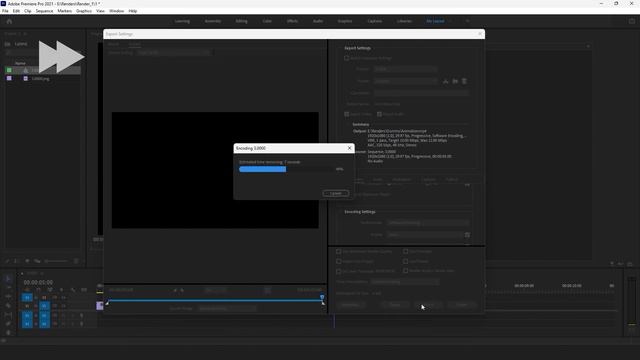Toggle Import into Project checkbox
This screenshot has width=640, height=360.
[339, 261]
